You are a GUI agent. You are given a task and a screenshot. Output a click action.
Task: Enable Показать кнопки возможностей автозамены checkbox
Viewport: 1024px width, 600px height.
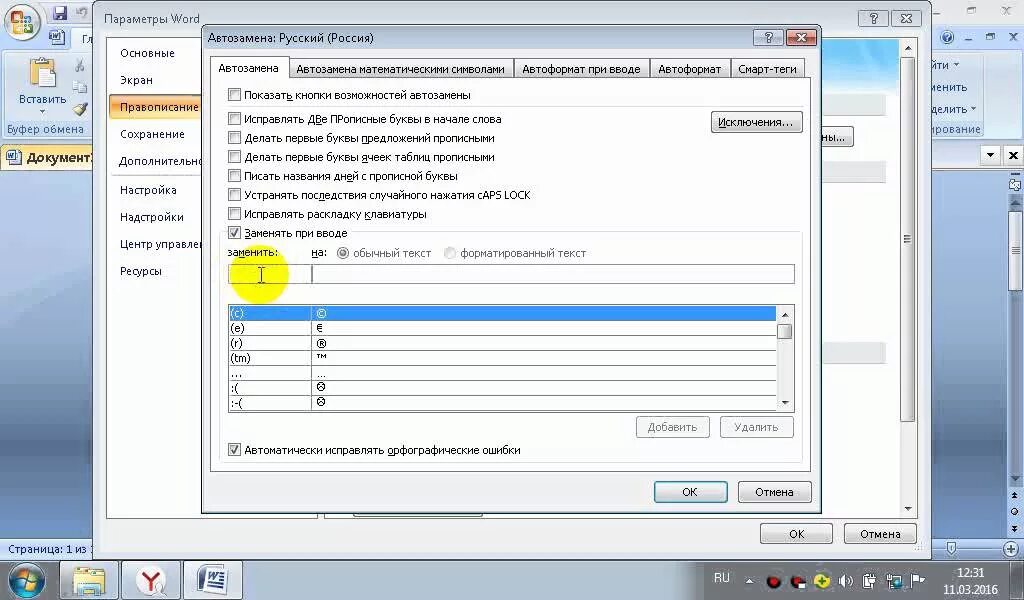point(234,95)
